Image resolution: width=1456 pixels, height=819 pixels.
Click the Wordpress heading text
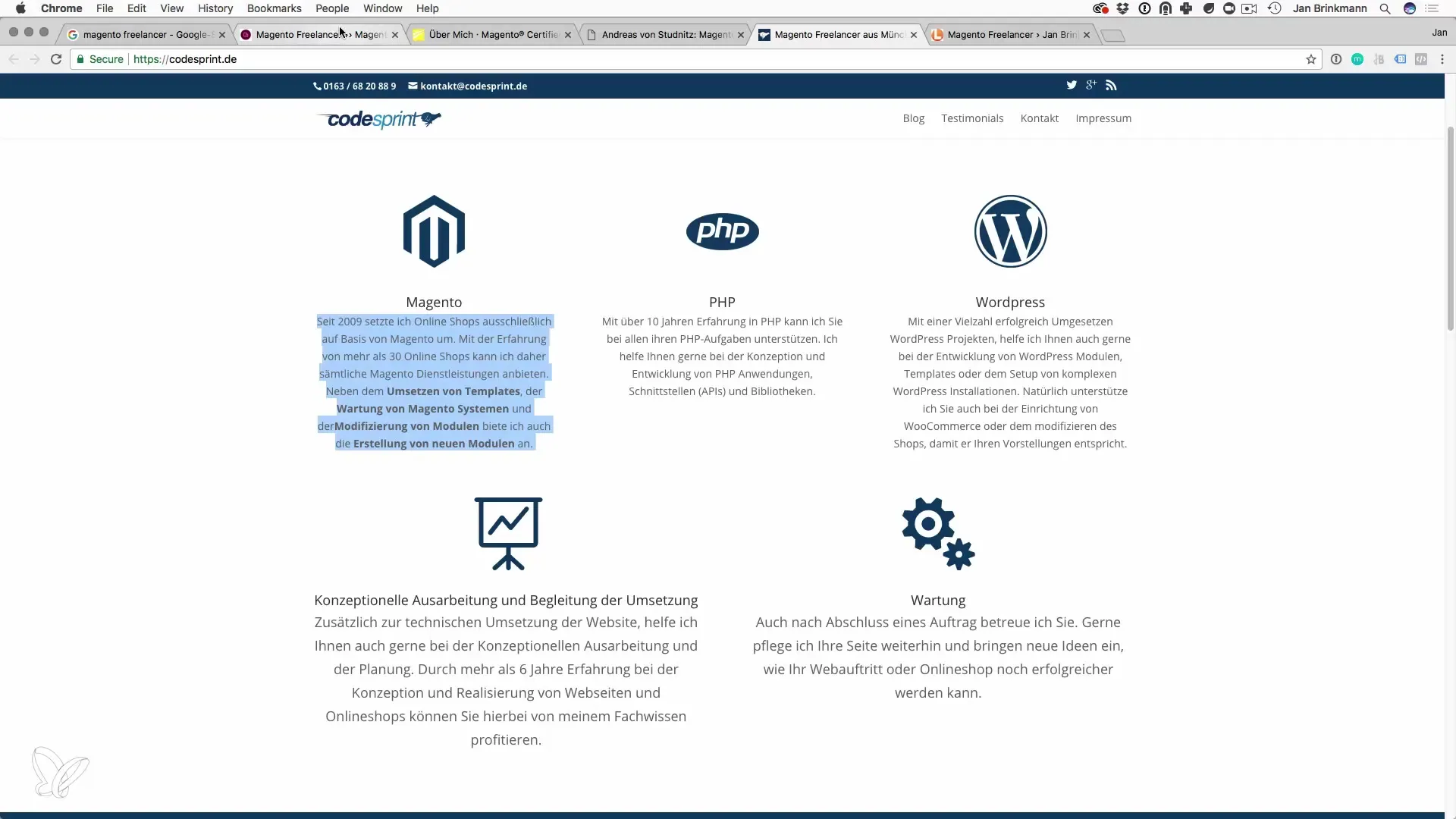click(x=1010, y=302)
